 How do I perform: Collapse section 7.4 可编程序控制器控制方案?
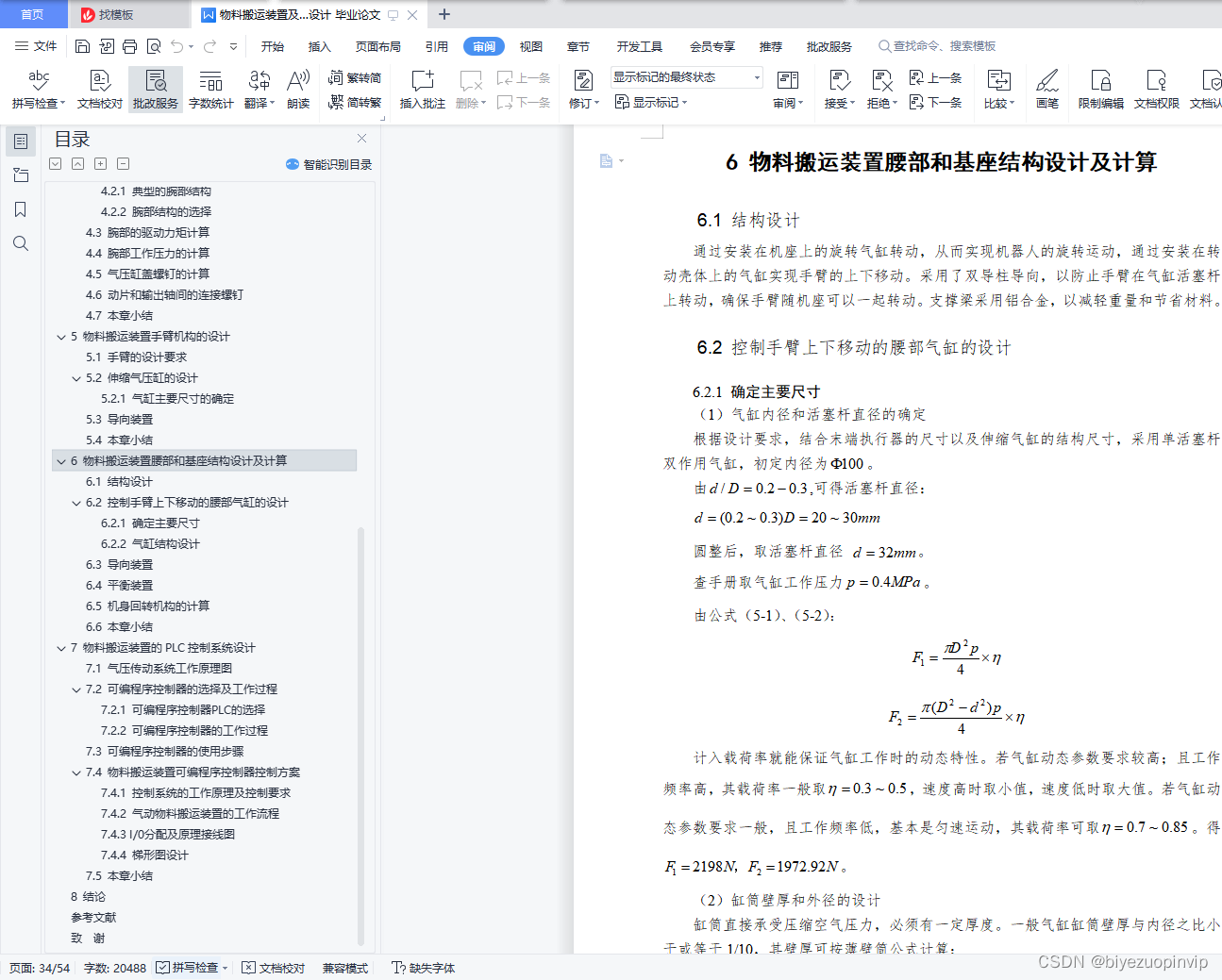coord(76,772)
